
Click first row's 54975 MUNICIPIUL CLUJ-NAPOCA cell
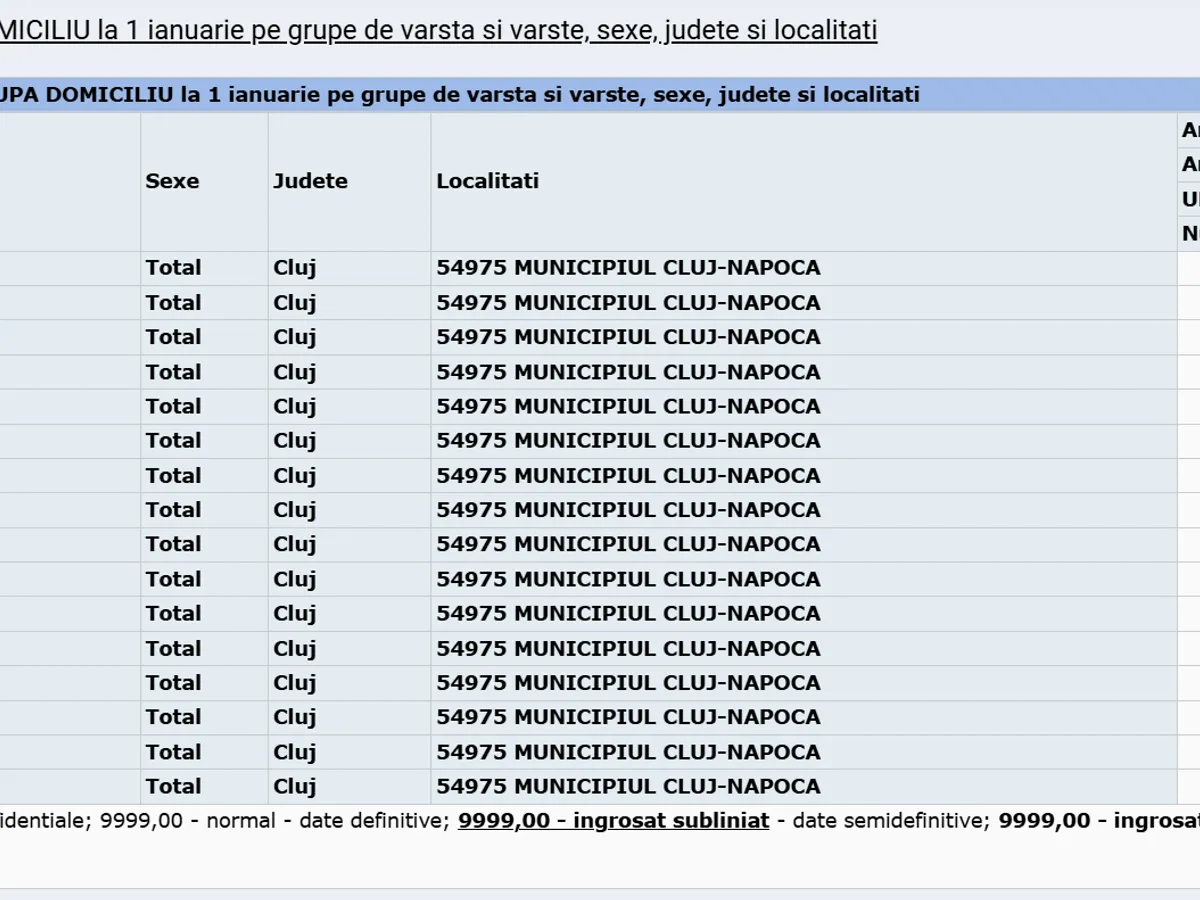(x=628, y=268)
